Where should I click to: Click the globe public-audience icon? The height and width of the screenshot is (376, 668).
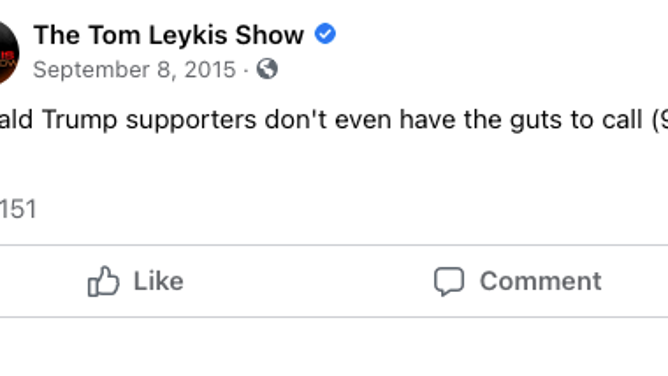267,69
